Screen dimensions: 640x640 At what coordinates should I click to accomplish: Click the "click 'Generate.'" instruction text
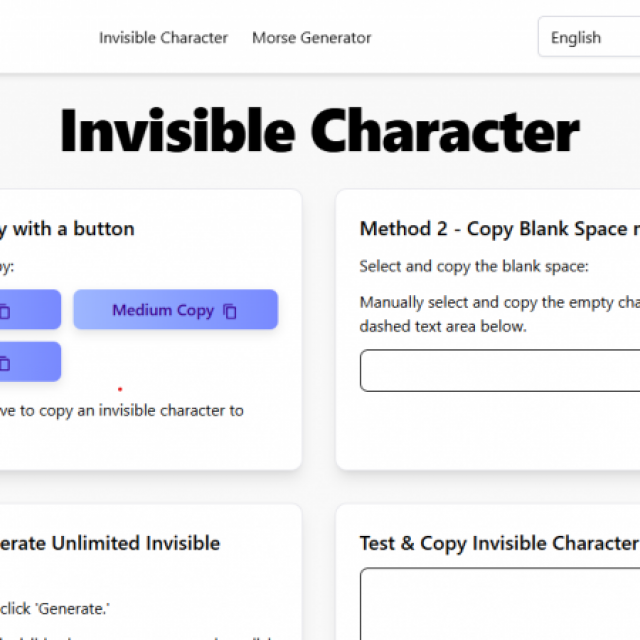(x=55, y=609)
